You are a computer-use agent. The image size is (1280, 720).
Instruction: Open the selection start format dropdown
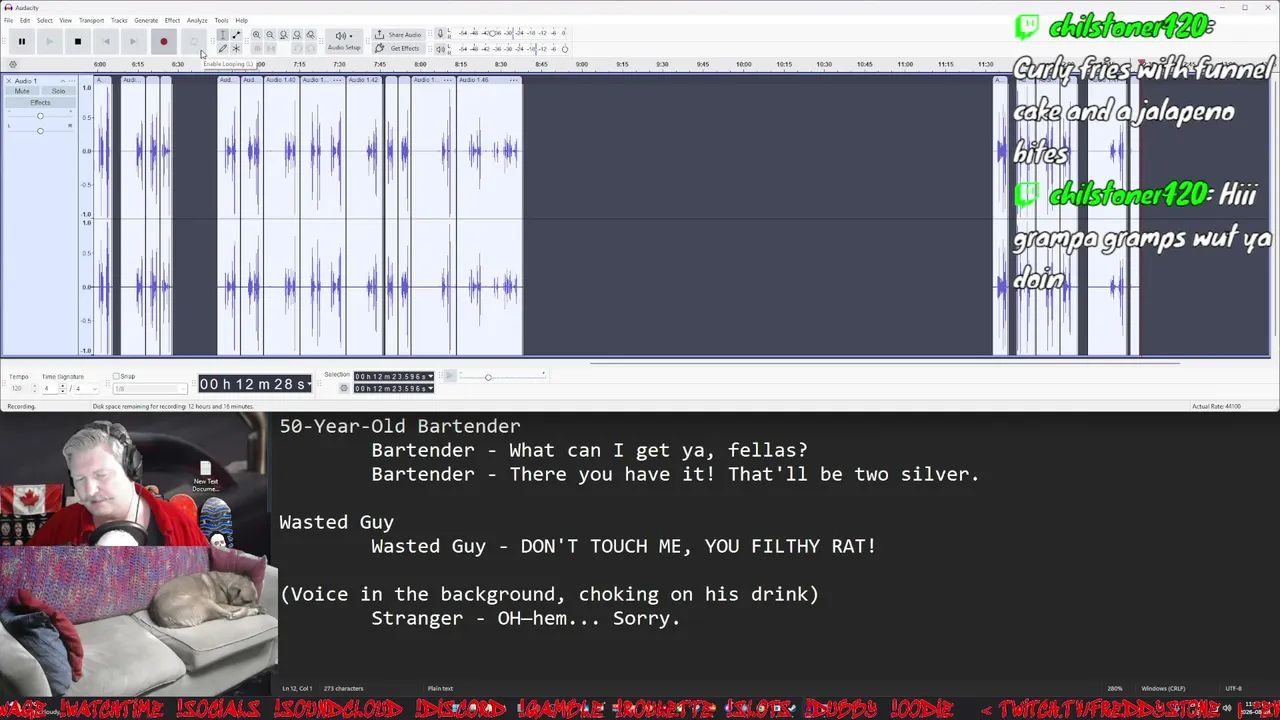coord(430,377)
